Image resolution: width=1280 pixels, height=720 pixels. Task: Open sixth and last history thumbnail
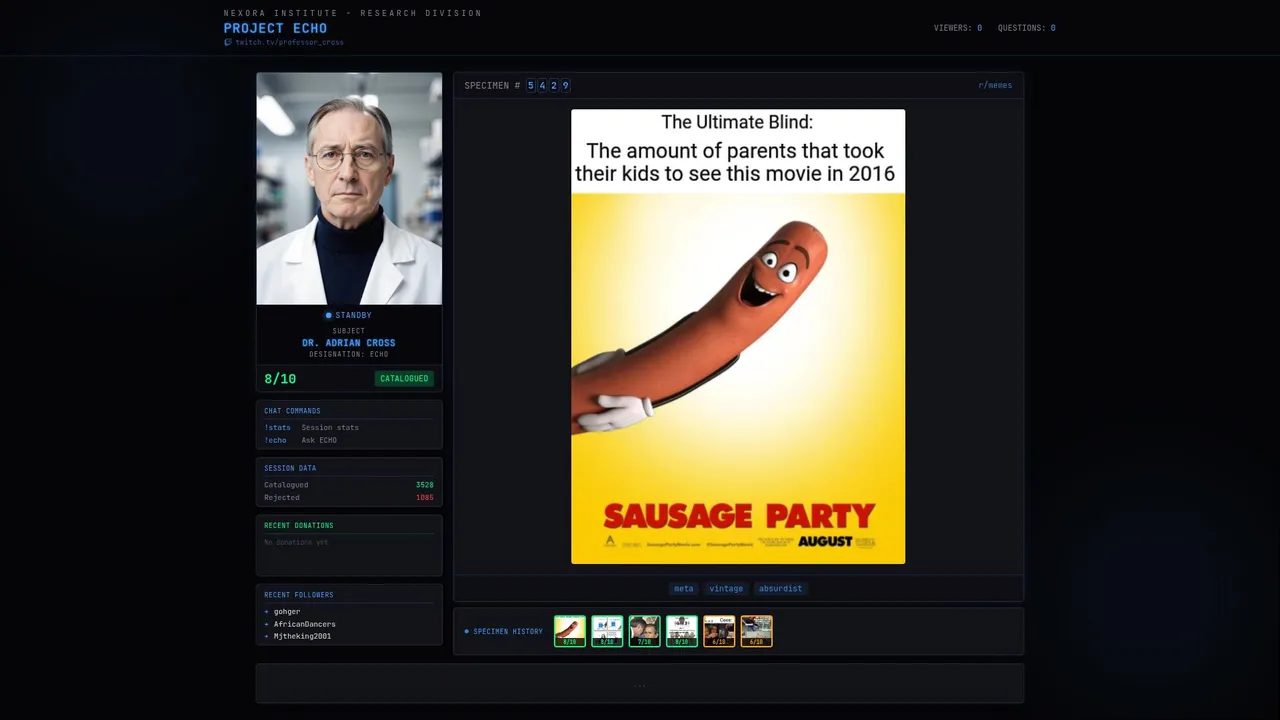coord(757,631)
